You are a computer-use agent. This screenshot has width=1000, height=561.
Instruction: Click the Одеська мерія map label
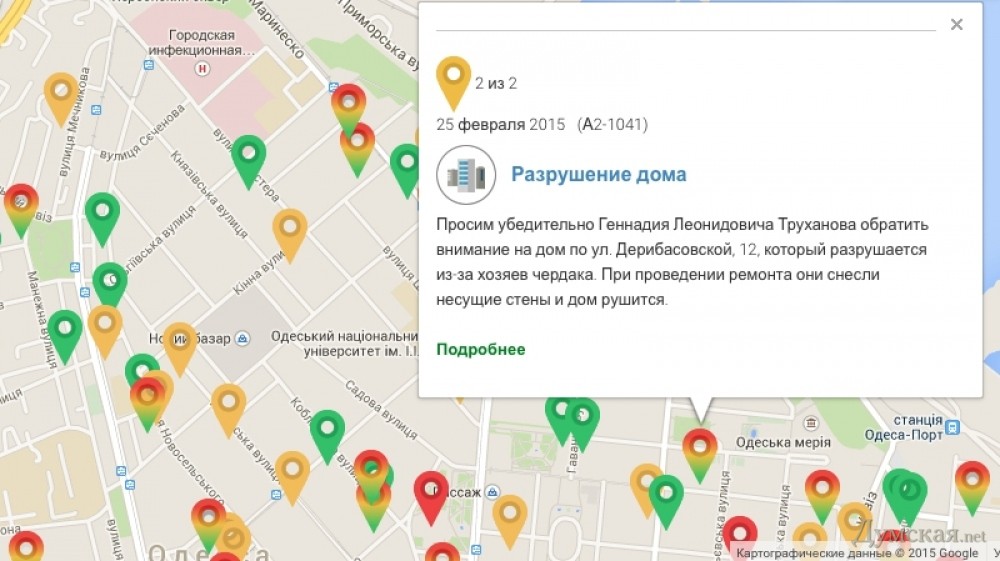click(780, 443)
